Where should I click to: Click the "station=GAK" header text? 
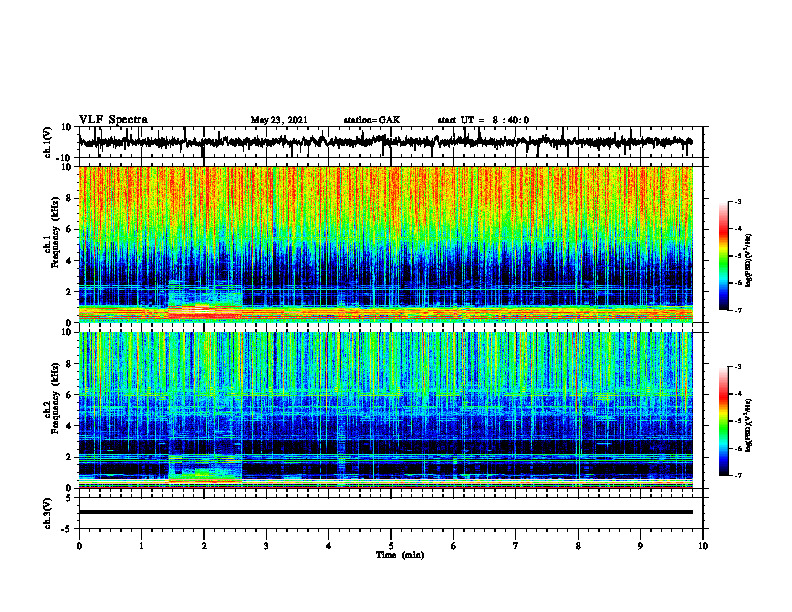pyautogui.click(x=372, y=120)
